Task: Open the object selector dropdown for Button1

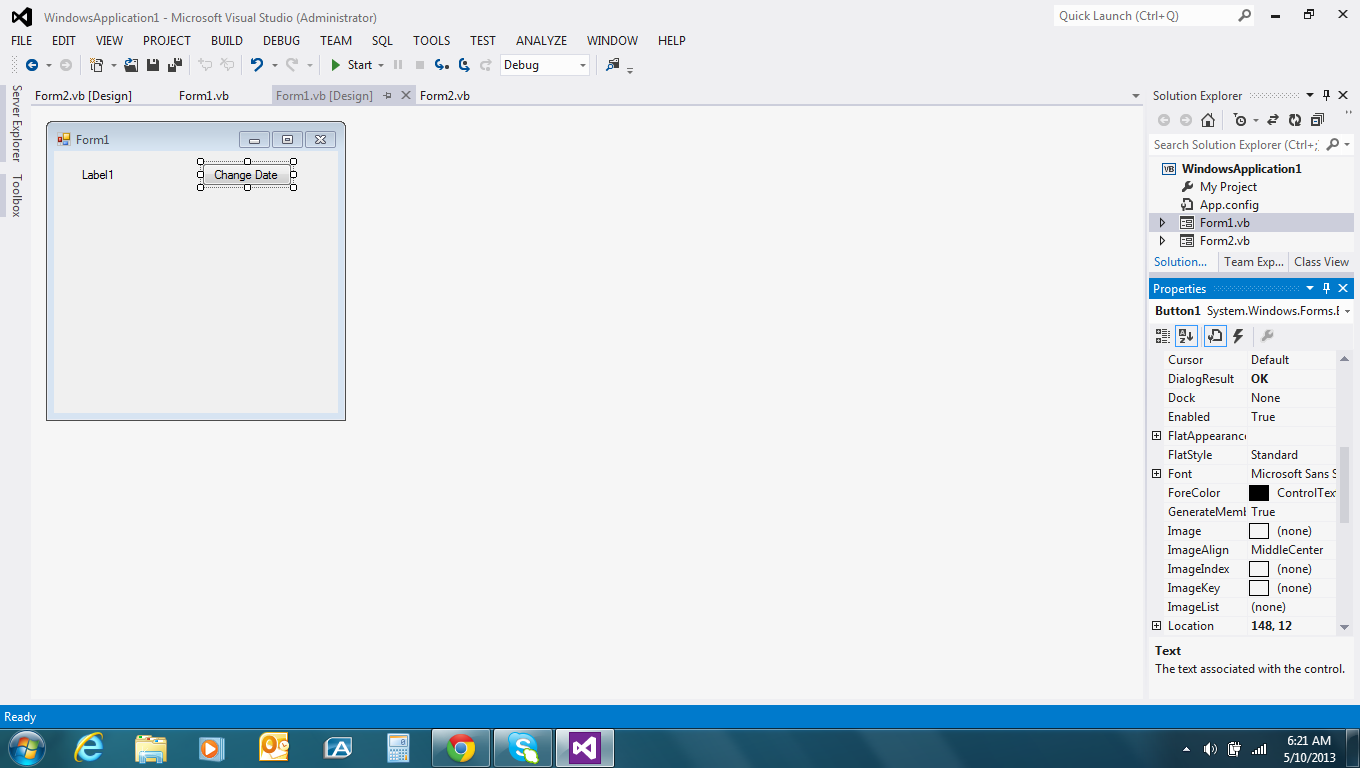Action: [x=1347, y=311]
